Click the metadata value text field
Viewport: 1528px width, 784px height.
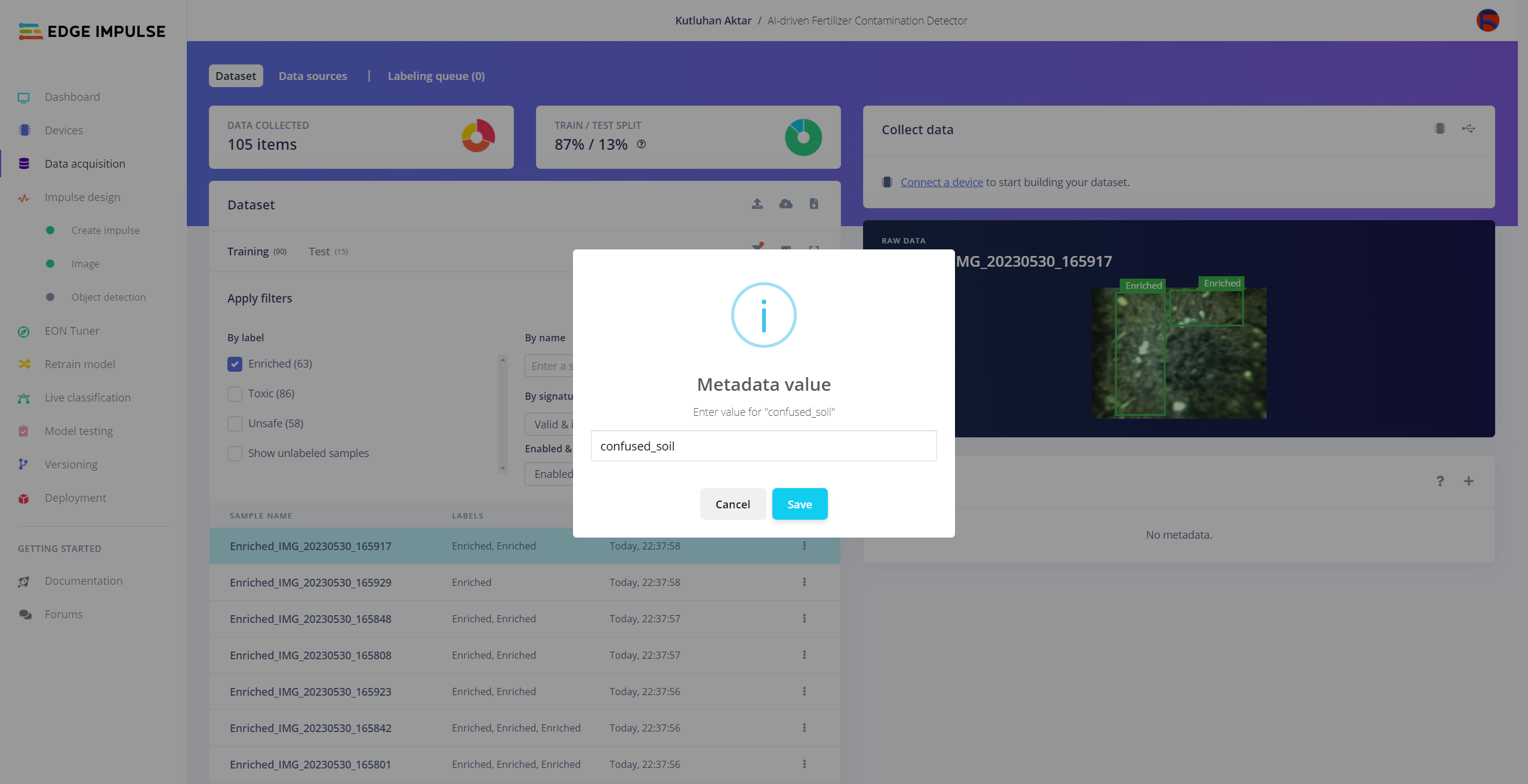pos(763,446)
